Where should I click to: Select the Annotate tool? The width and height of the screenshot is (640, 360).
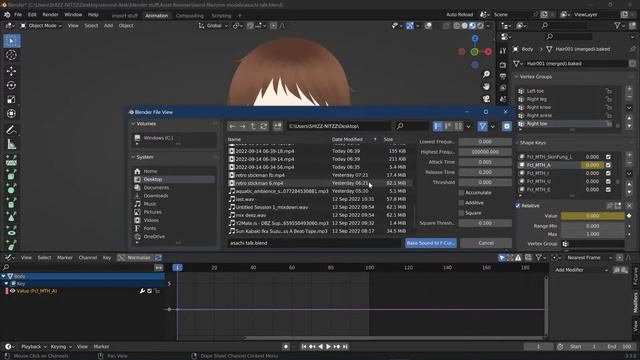(x=11, y=130)
